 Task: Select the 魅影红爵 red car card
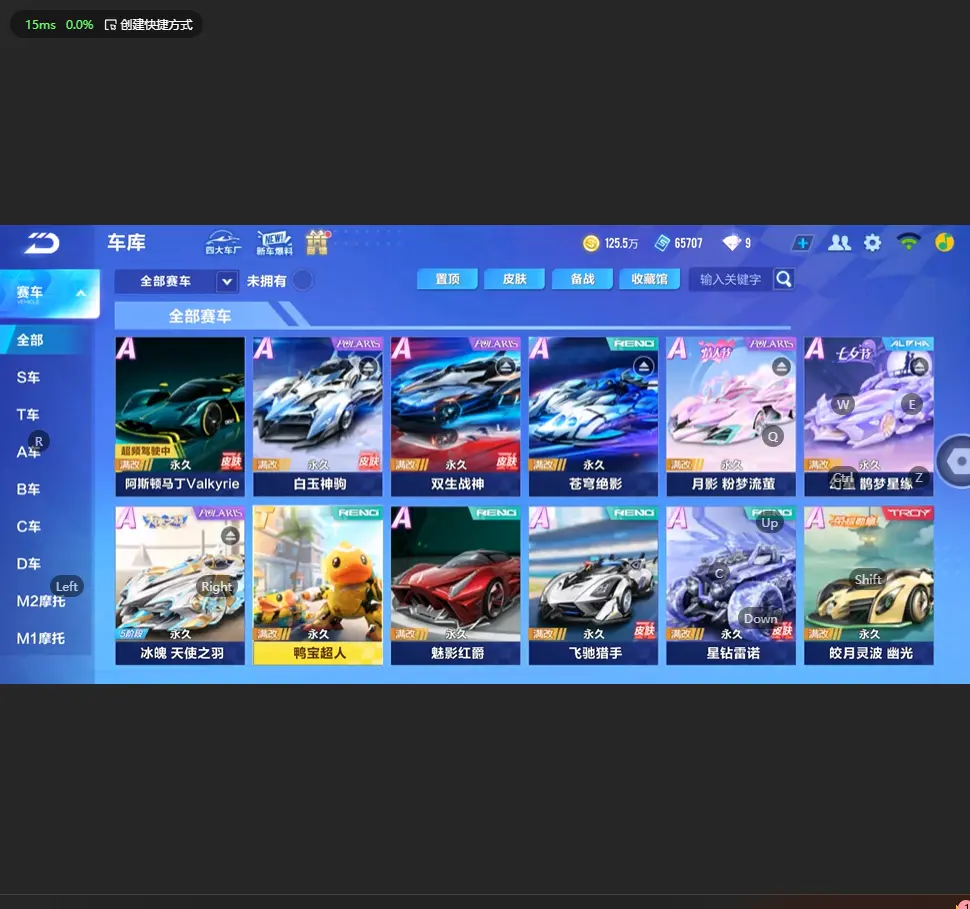pyautogui.click(x=456, y=586)
